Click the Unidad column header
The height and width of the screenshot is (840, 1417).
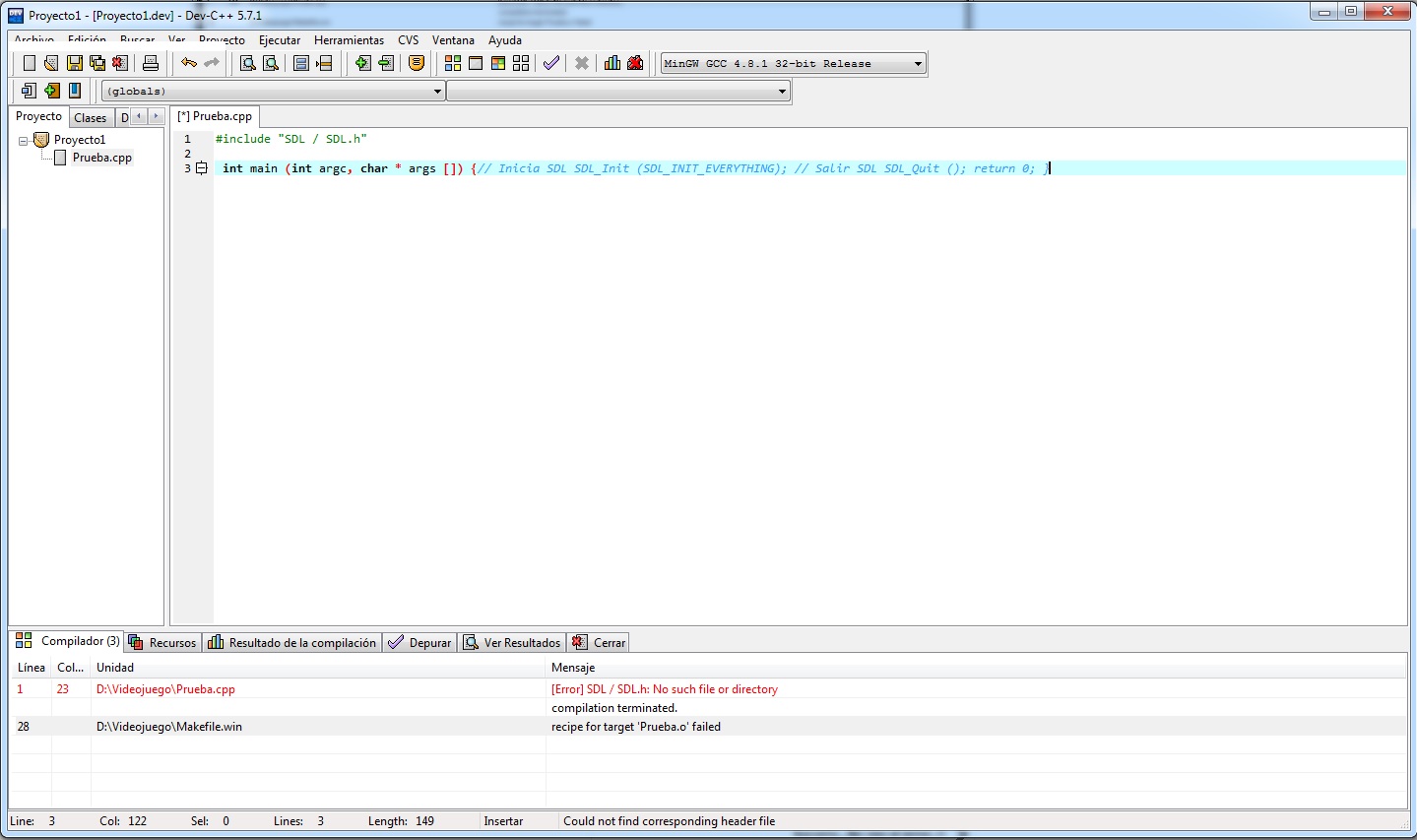tap(318, 668)
